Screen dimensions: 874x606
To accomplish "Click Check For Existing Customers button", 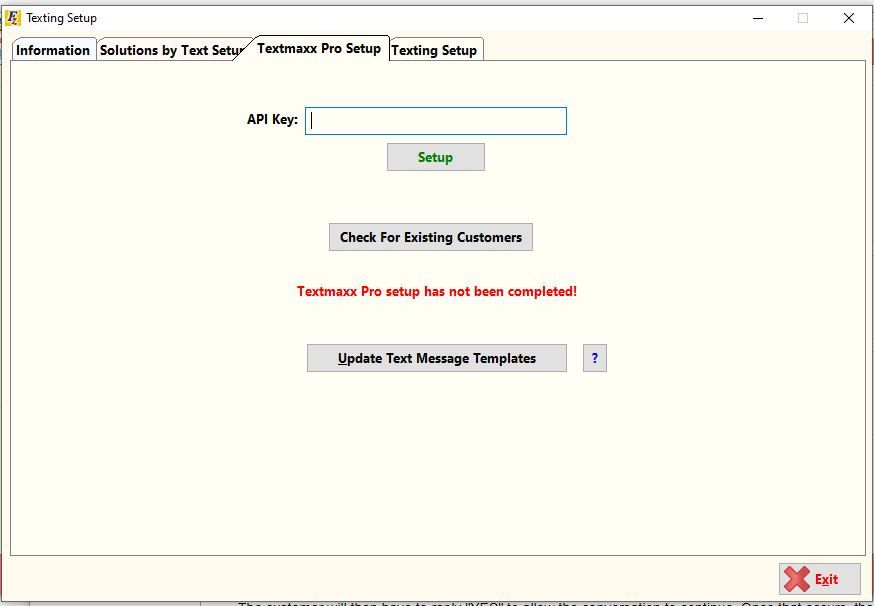I will [431, 237].
